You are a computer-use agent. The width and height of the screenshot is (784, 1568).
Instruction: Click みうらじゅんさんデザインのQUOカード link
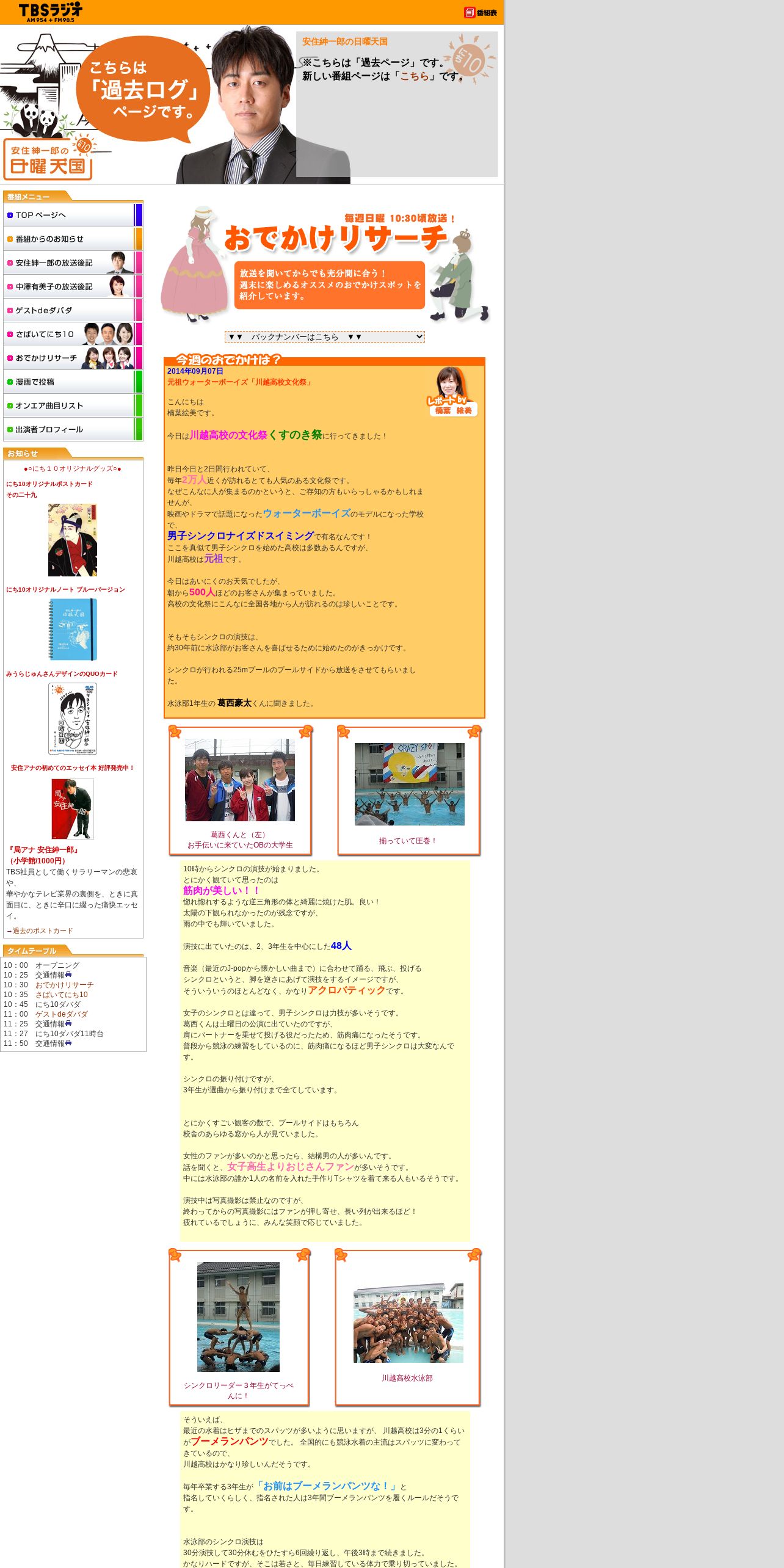pyautogui.click(x=62, y=673)
